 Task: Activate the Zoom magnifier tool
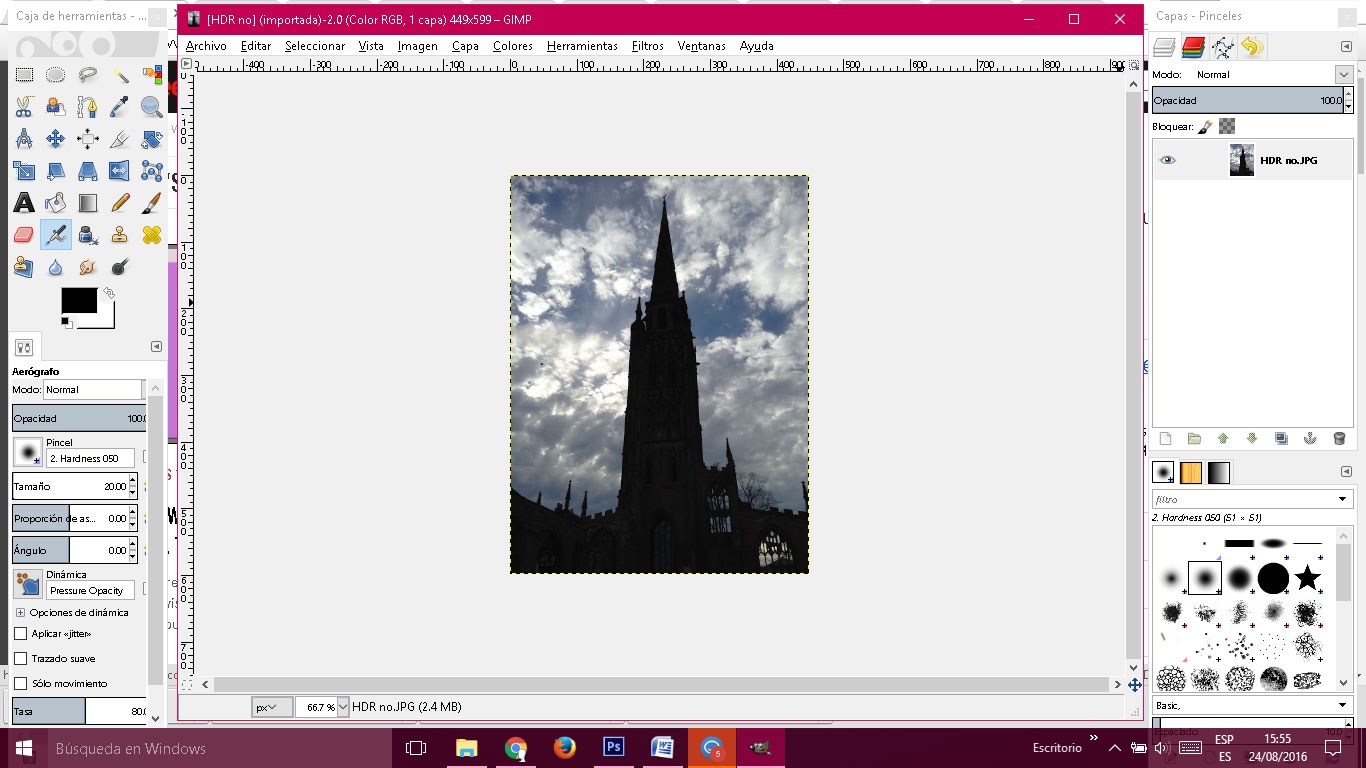(152, 107)
